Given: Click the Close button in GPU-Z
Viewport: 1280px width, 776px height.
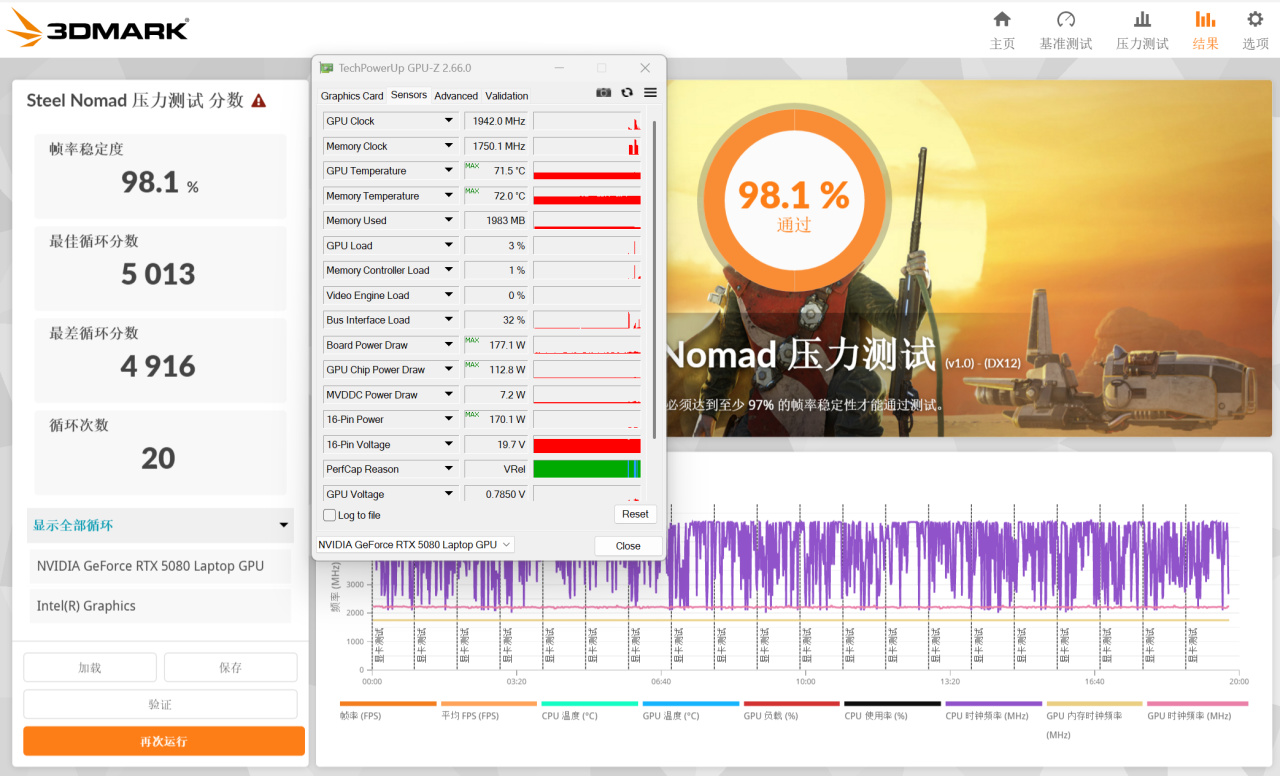Looking at the screenshot, I should click(628, 546).
